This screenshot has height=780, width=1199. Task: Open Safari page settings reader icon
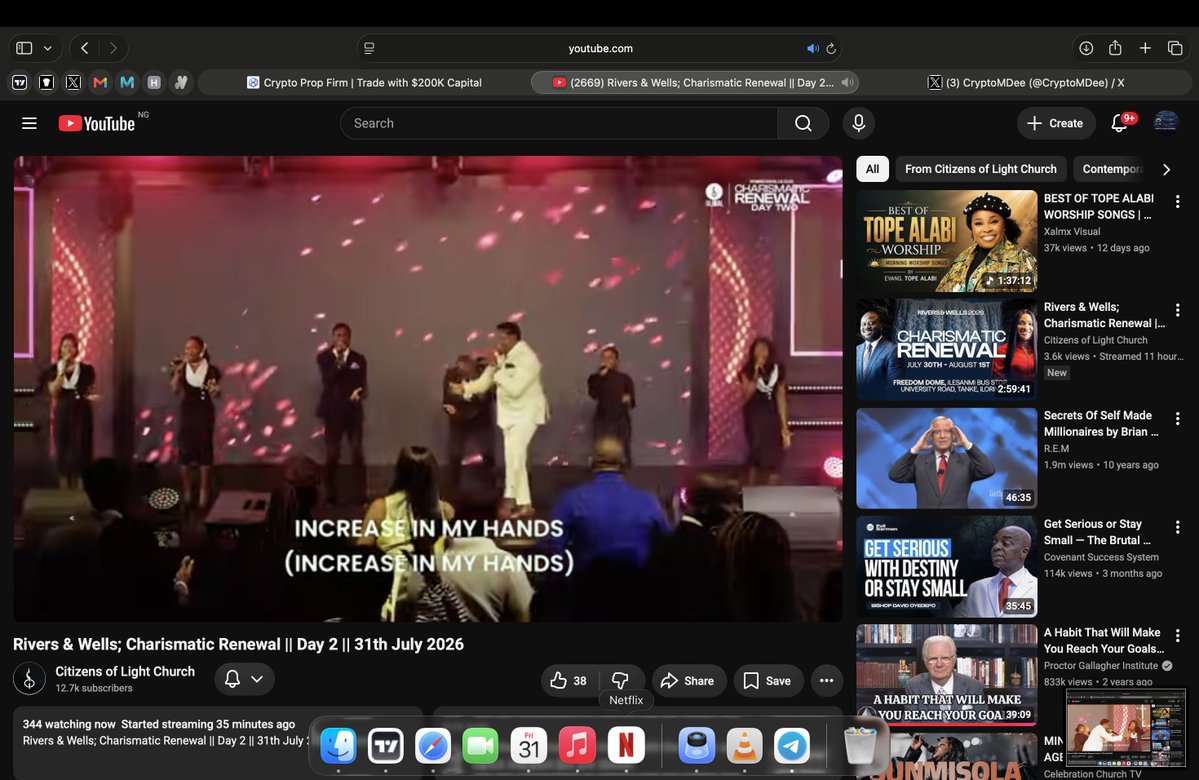[x=369, y=48]
